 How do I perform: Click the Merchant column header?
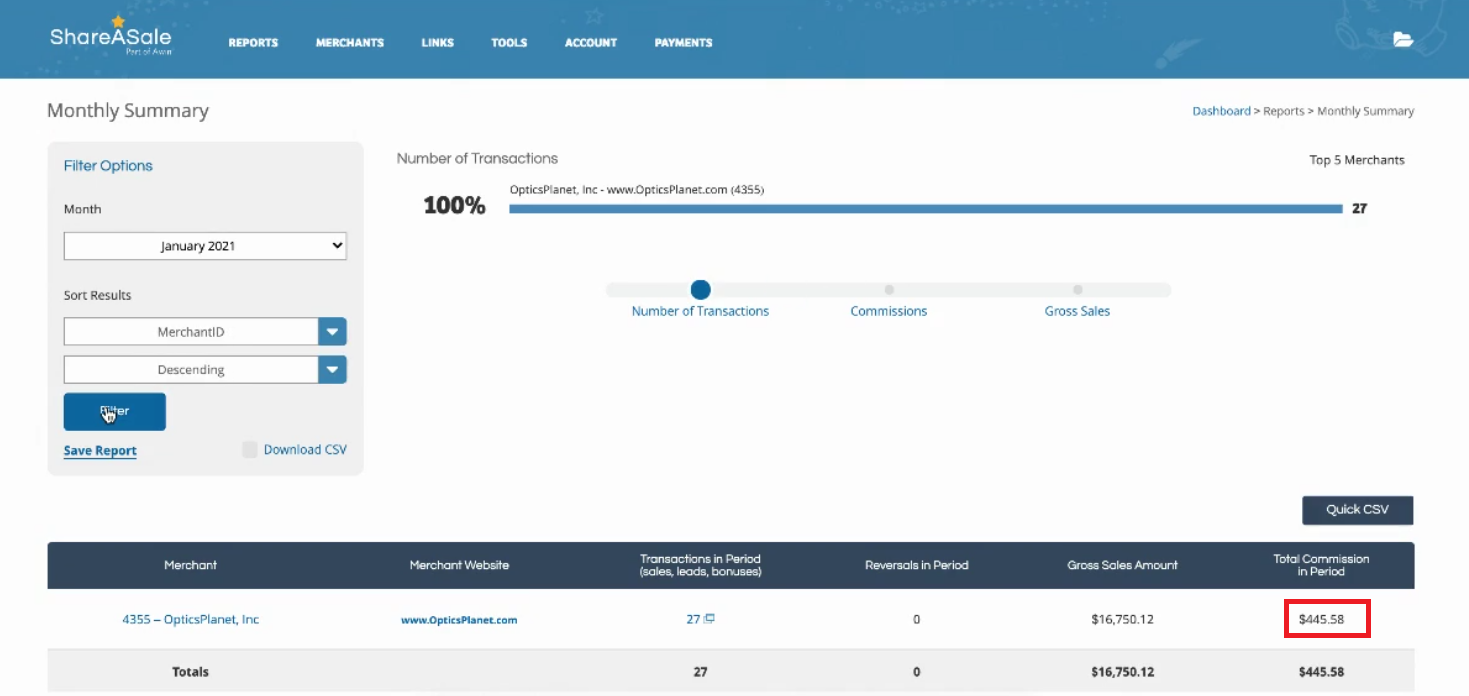(190, 565)
